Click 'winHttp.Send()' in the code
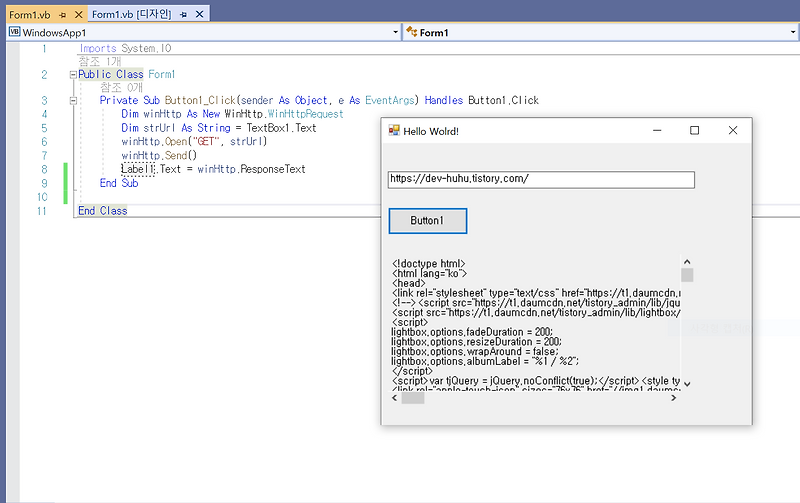The image size is (800, 503). 159,155
